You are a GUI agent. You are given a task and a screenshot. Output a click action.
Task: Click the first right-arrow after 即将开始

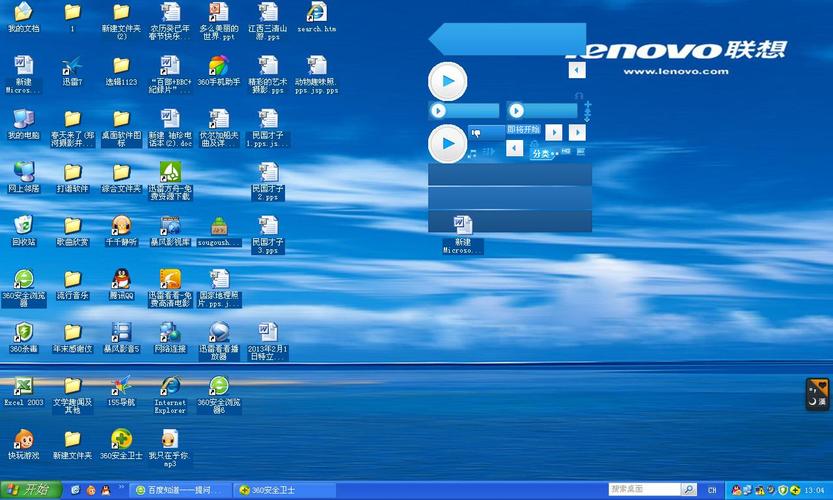click(554, 132)
